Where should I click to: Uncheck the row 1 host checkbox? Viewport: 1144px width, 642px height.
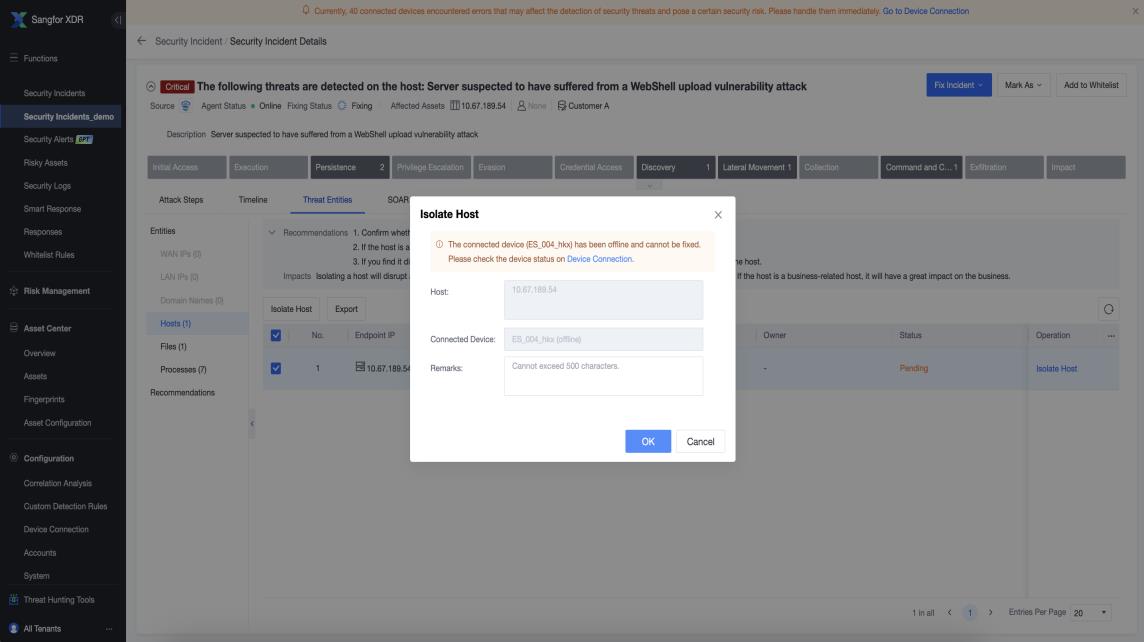(x=276, y=368)
